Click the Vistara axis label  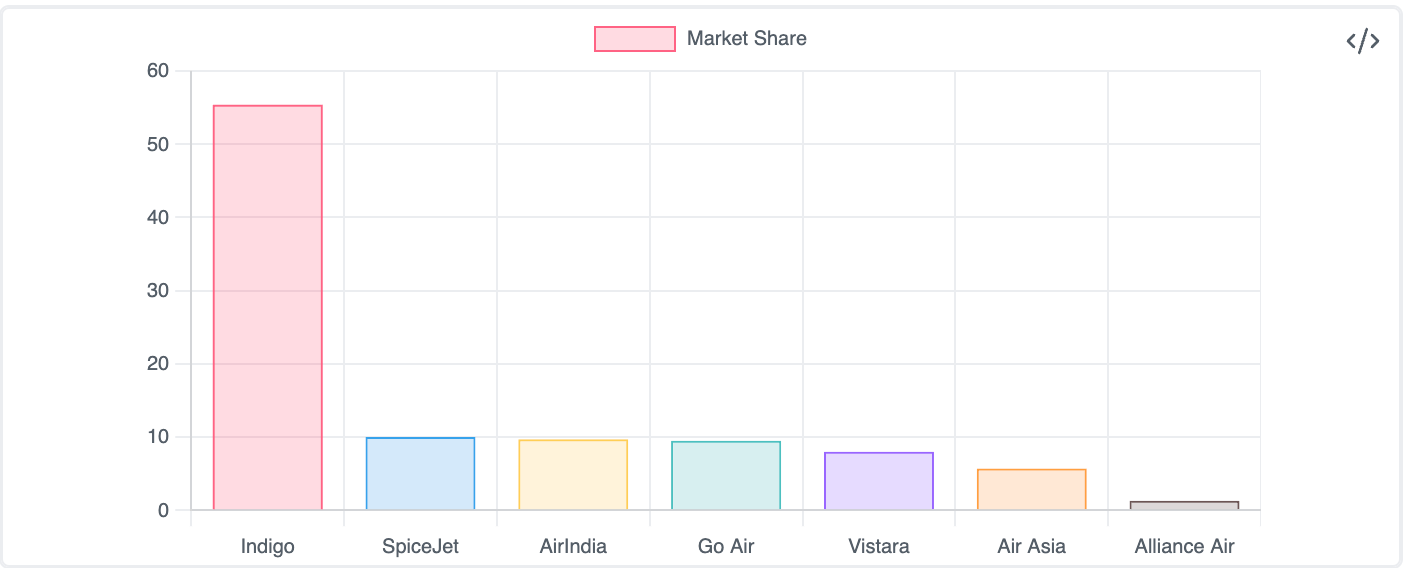point(879,547)
